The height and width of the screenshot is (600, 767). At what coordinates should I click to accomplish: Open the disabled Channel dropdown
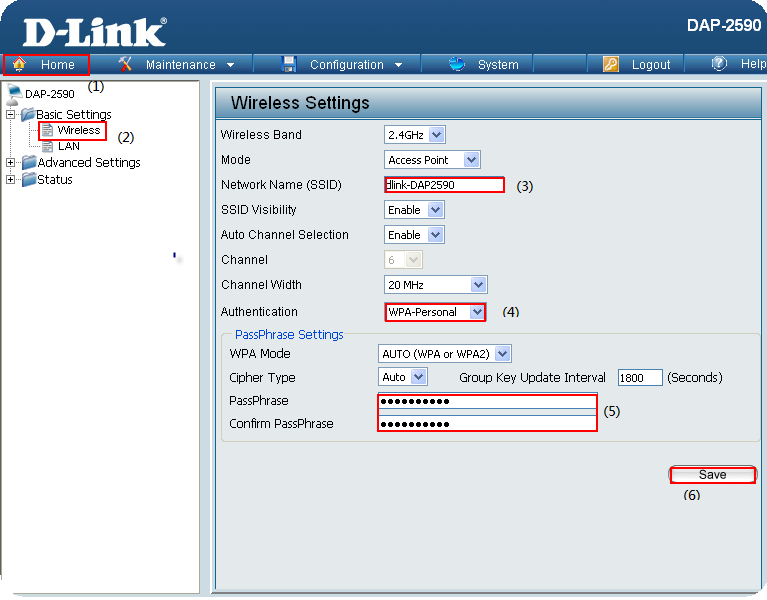coord(403,260)
